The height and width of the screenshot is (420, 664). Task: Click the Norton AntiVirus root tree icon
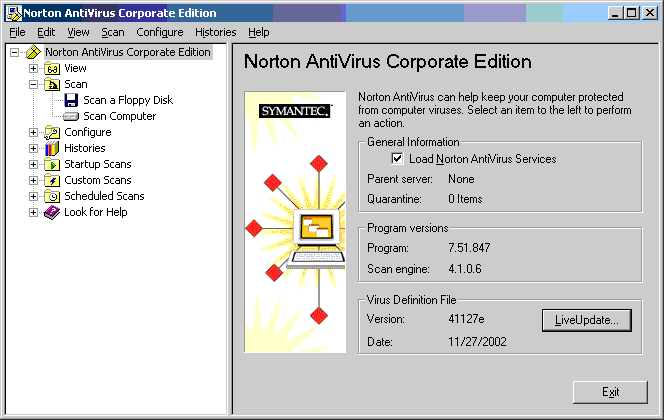point(33,52)
